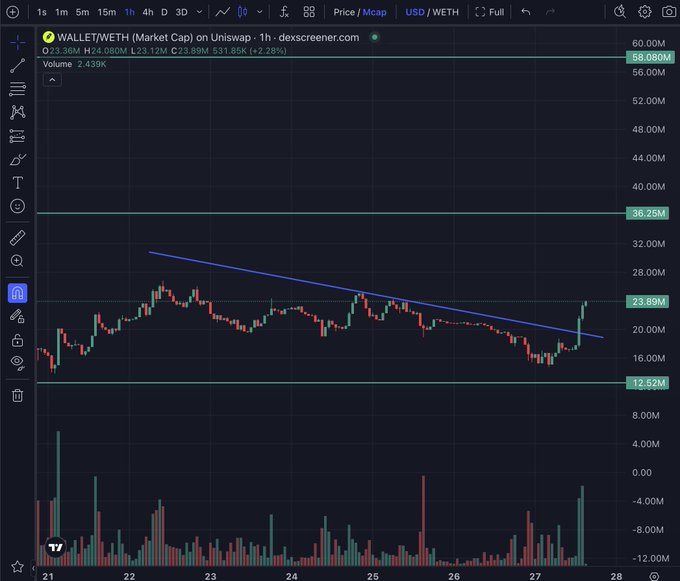Add a symbol with the plus icon

(x=13, y=12)
